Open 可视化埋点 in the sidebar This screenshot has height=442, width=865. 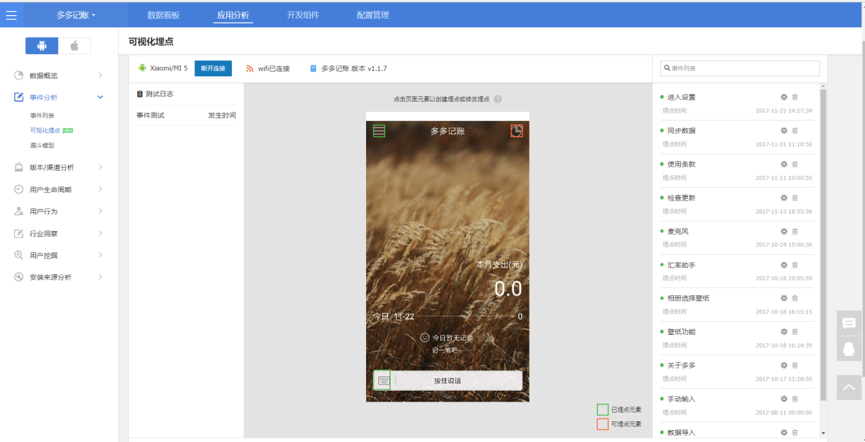coord(45,130)
